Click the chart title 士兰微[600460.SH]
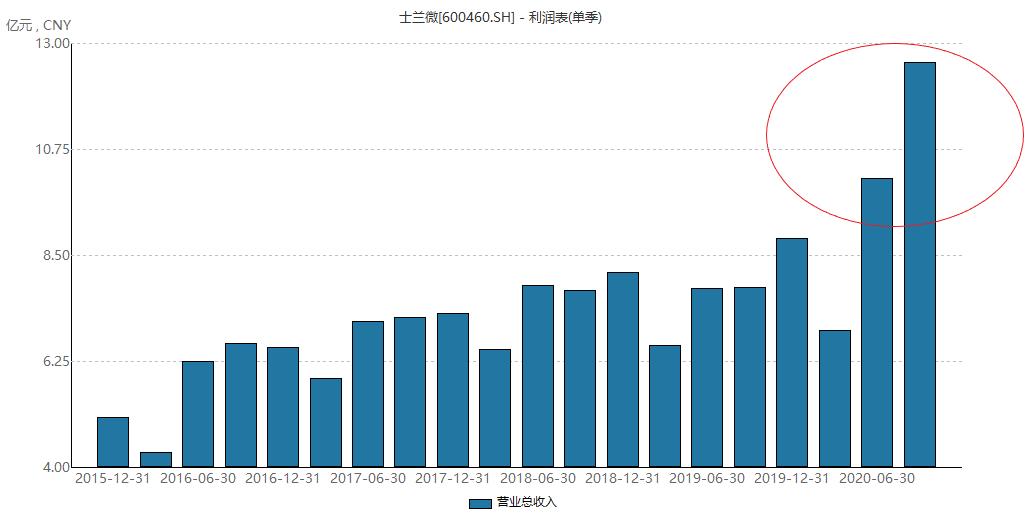The width and height of the screenshot is (1033, 523). coord(457,18)
